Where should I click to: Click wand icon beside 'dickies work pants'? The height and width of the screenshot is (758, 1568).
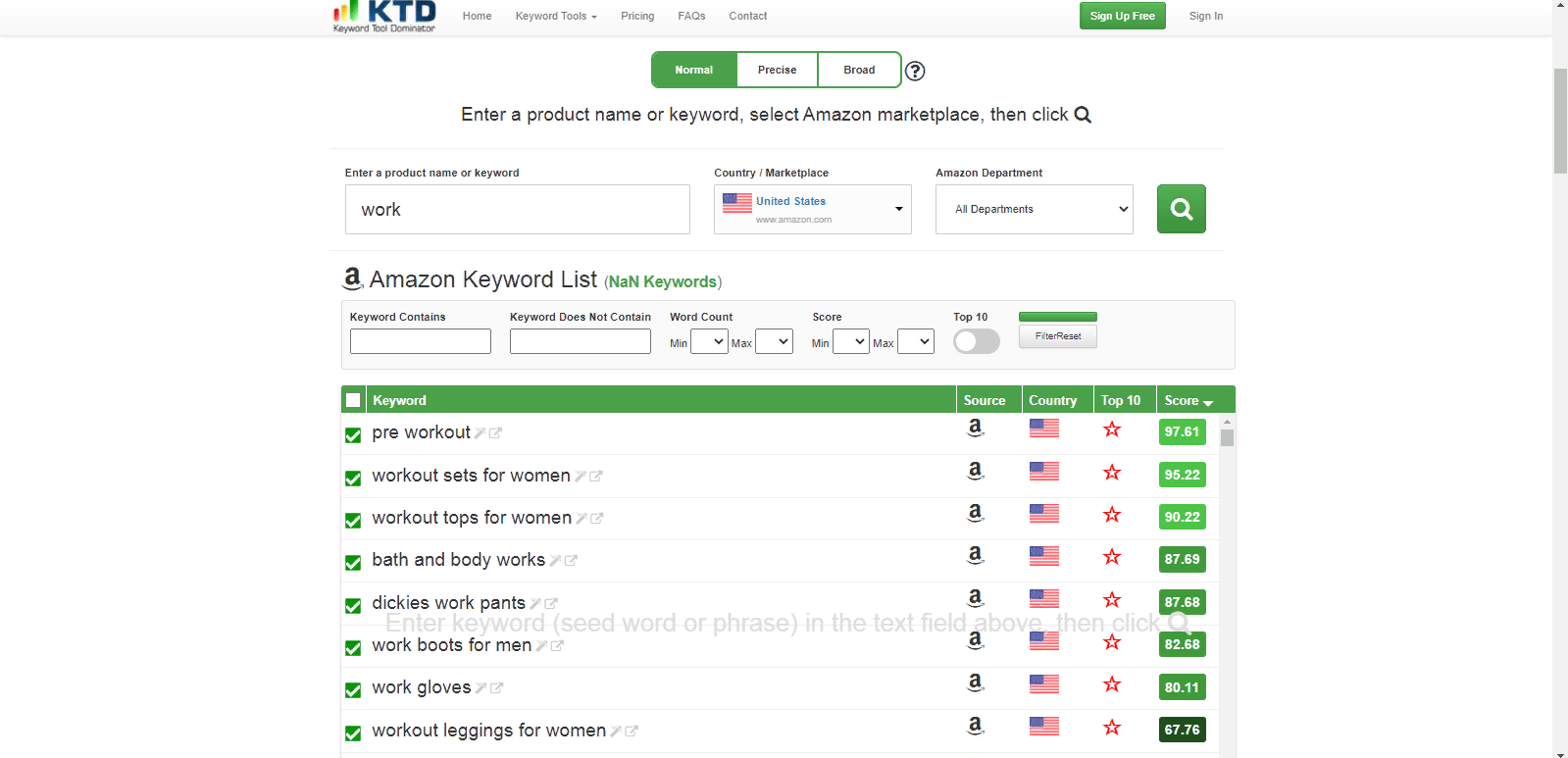535,603
